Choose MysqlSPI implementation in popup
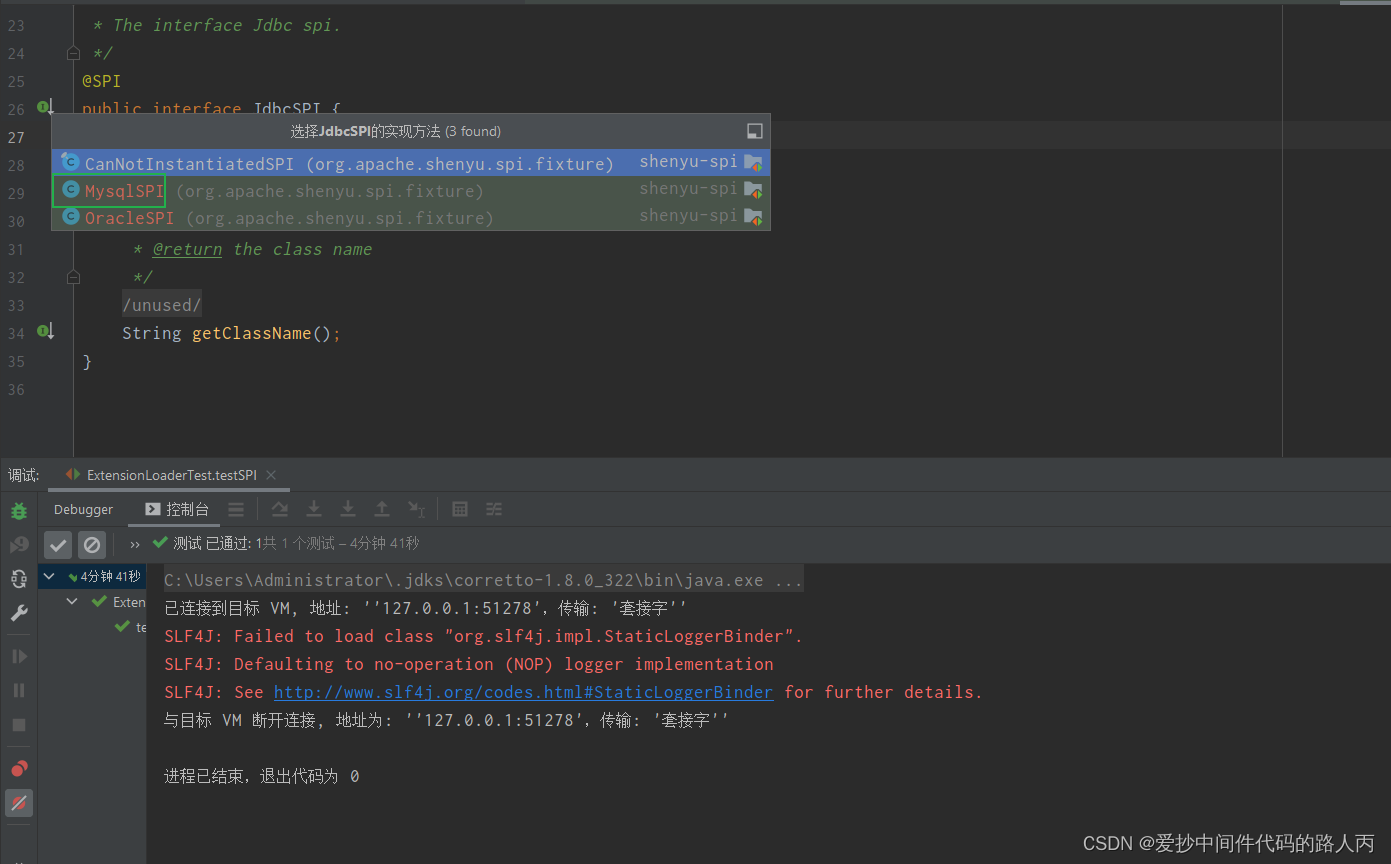 (411, 190)
